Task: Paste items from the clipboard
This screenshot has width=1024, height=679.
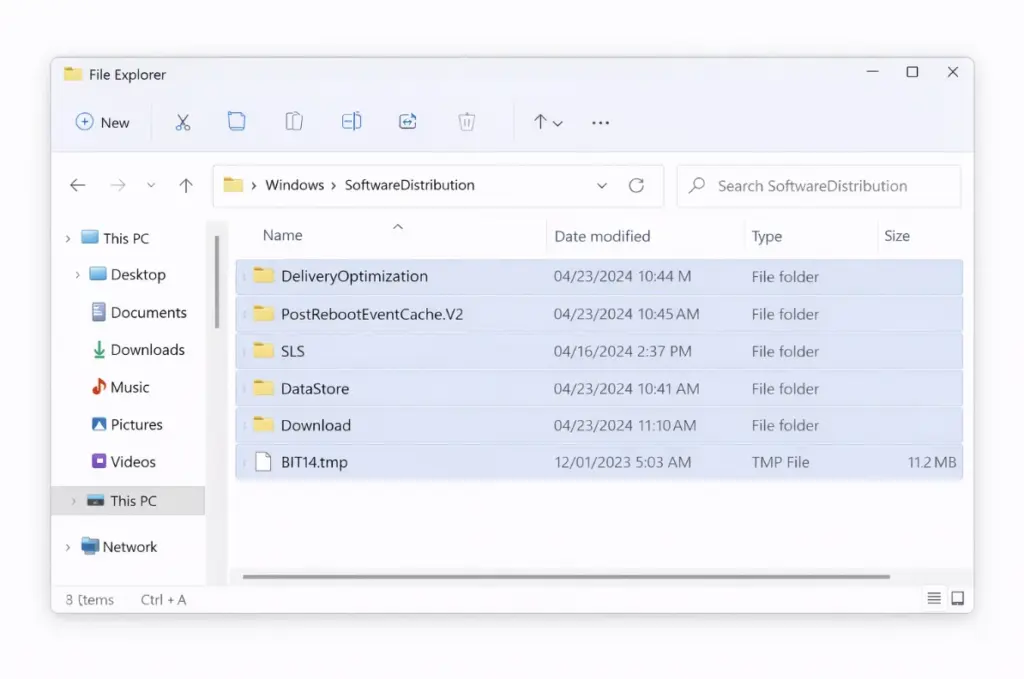Action: 294,121
